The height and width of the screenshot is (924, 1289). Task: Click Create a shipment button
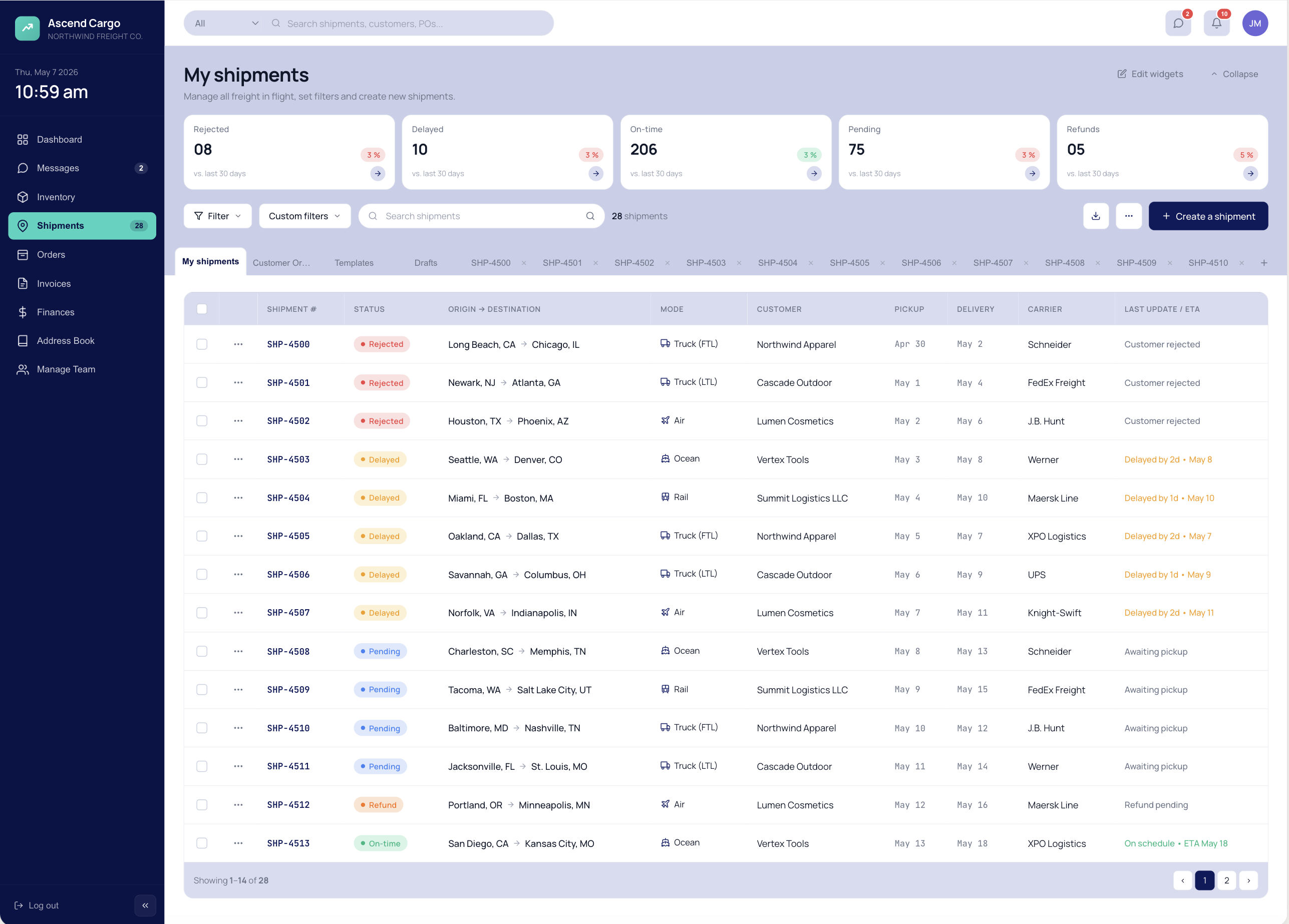1208,216
